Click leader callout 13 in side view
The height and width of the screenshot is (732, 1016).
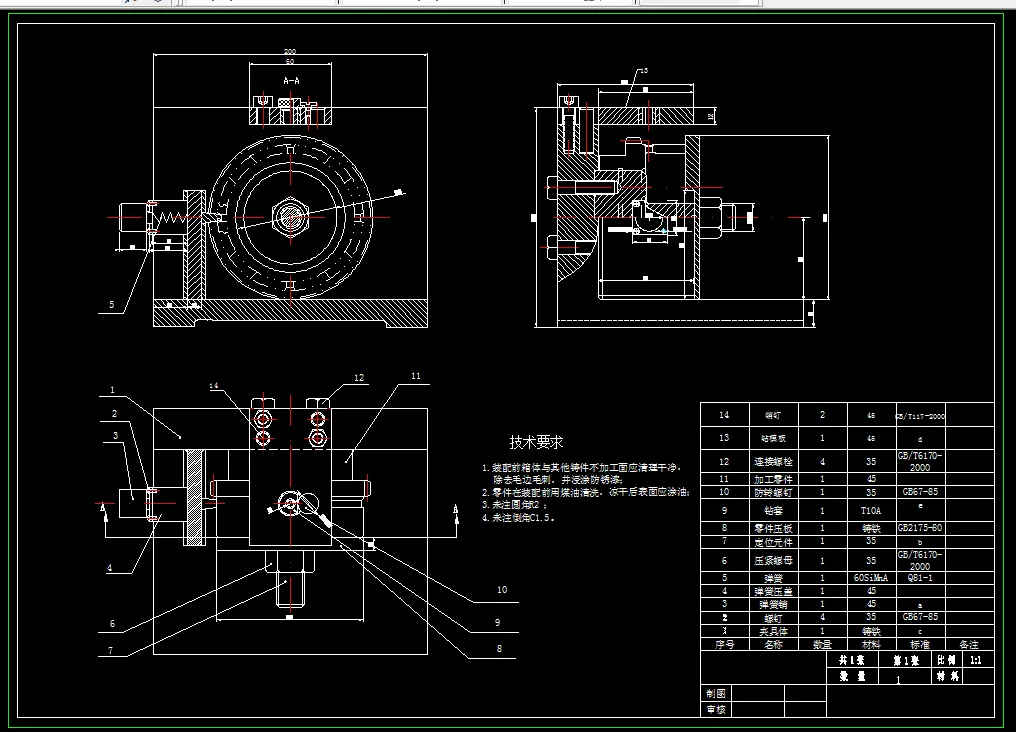(x=643, y=71)
